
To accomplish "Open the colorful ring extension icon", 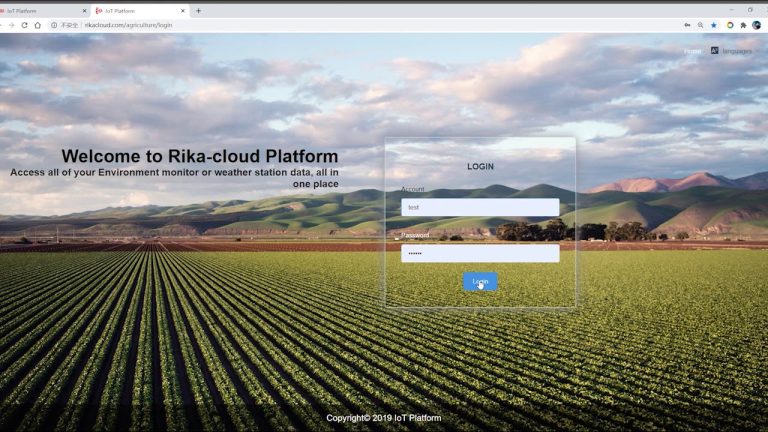I will 730,25.
